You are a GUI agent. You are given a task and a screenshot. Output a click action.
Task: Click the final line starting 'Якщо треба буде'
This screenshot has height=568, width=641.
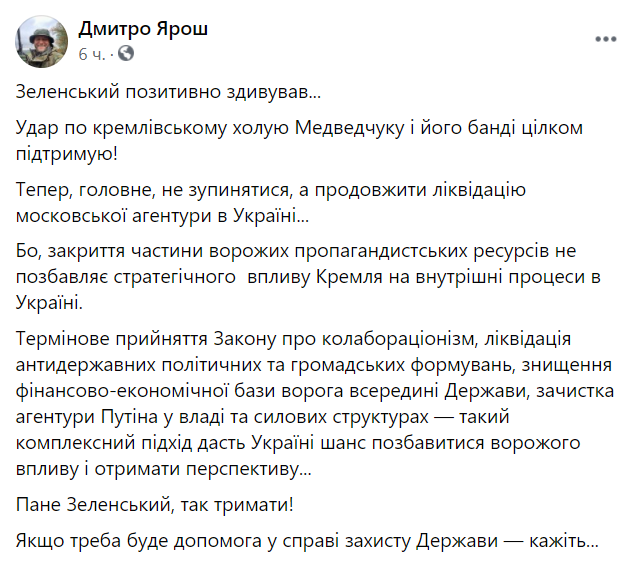[x=307, y=541]
